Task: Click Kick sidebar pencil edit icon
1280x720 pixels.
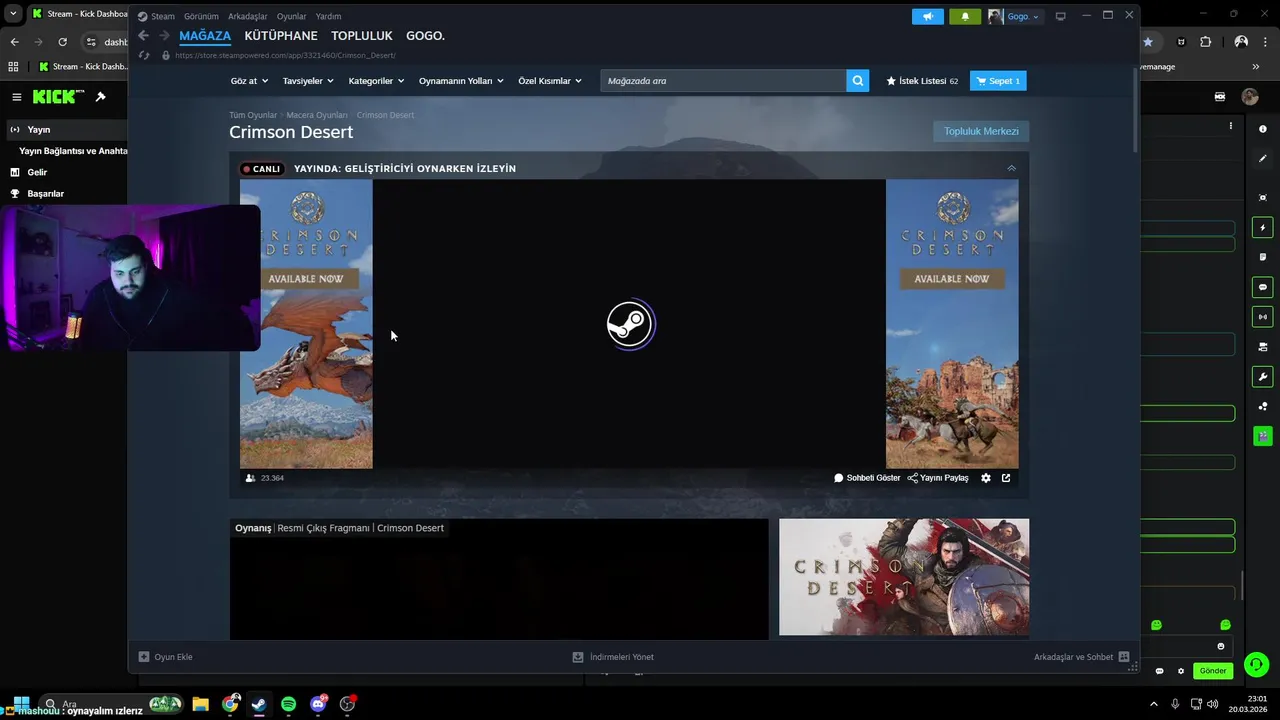Action: [1263, 158]
